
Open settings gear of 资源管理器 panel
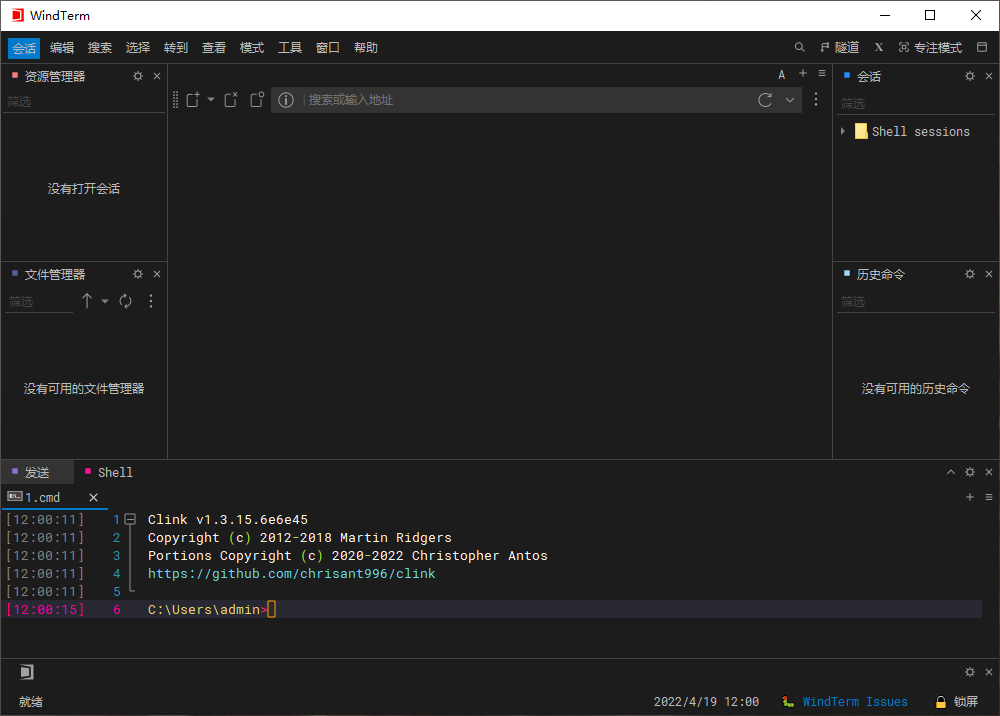click(138, 76)
